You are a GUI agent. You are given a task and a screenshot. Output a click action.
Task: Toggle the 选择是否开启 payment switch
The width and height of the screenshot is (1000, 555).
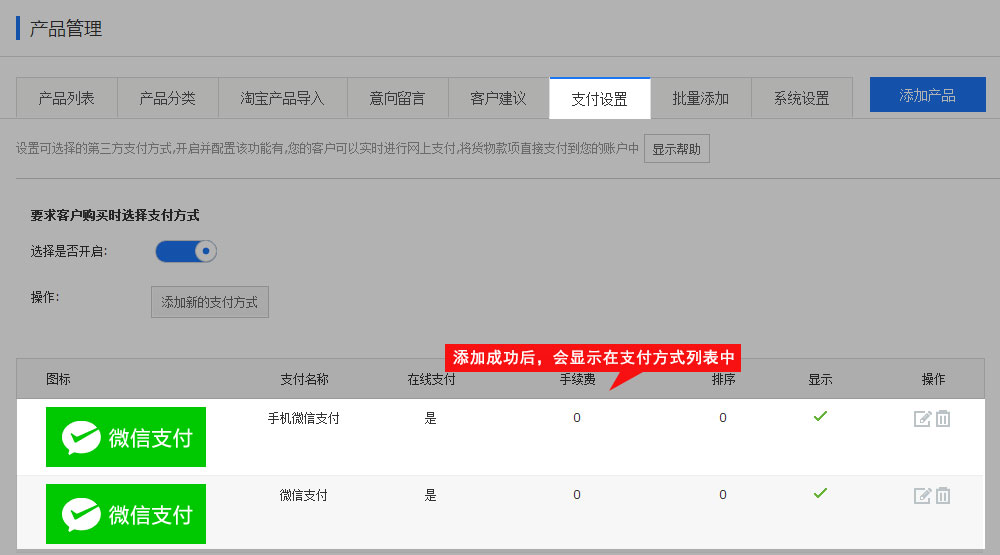[186, 252]
